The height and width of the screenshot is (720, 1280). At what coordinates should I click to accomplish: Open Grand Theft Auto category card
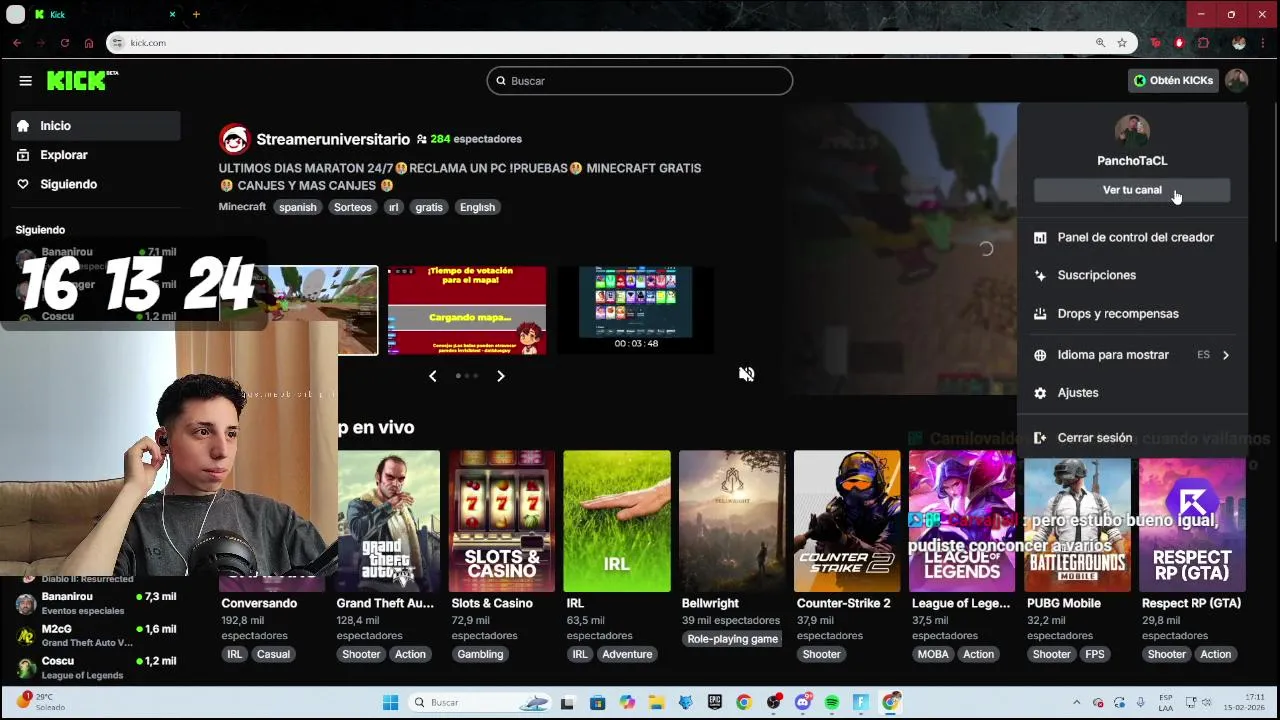point(388,521)
